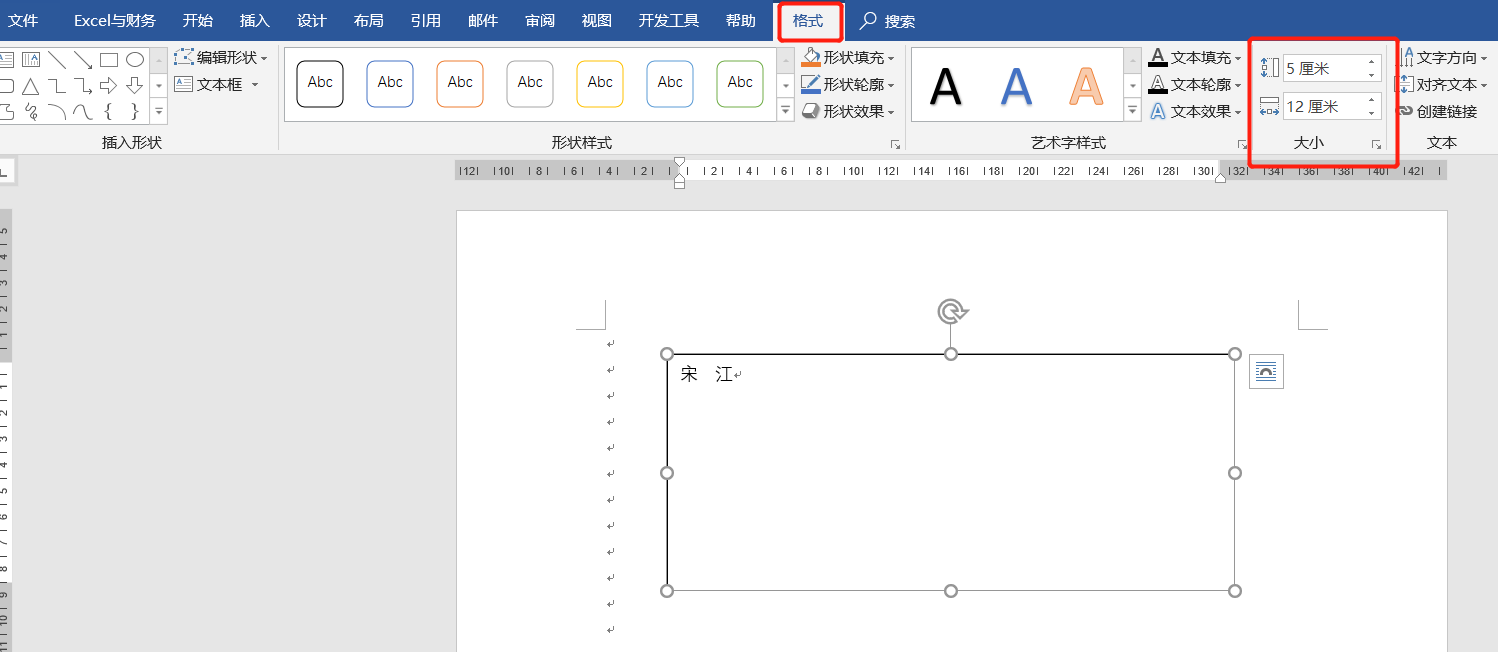Screen dimensions: 1498x652
Task: Apply blue outline Abc shape style
Action: pyautogui.click(x=390, y=84)
